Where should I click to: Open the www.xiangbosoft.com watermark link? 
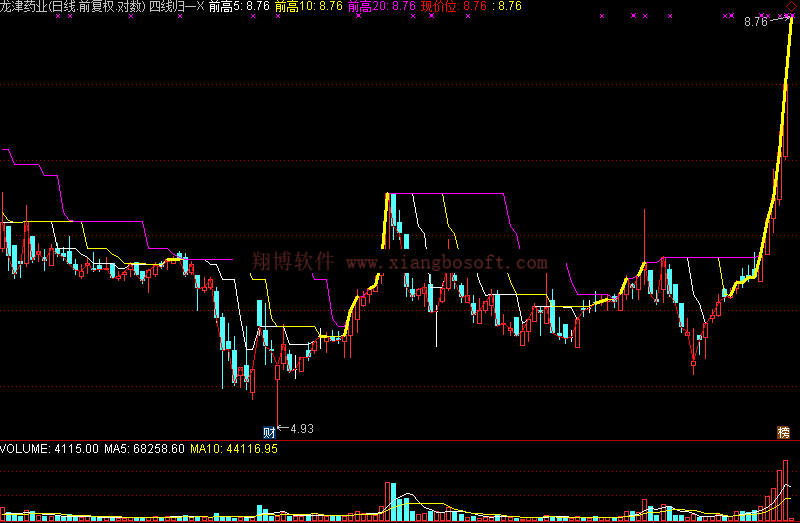(446, 263)
